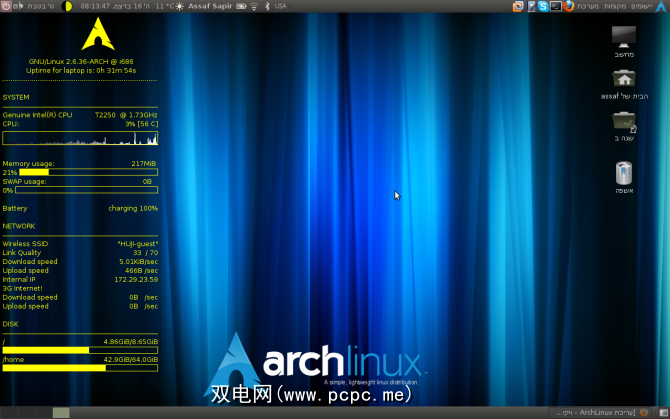Switch the USA keyboard layout indicator
This screenshot has height=419, width=670.
coord(280,6)
